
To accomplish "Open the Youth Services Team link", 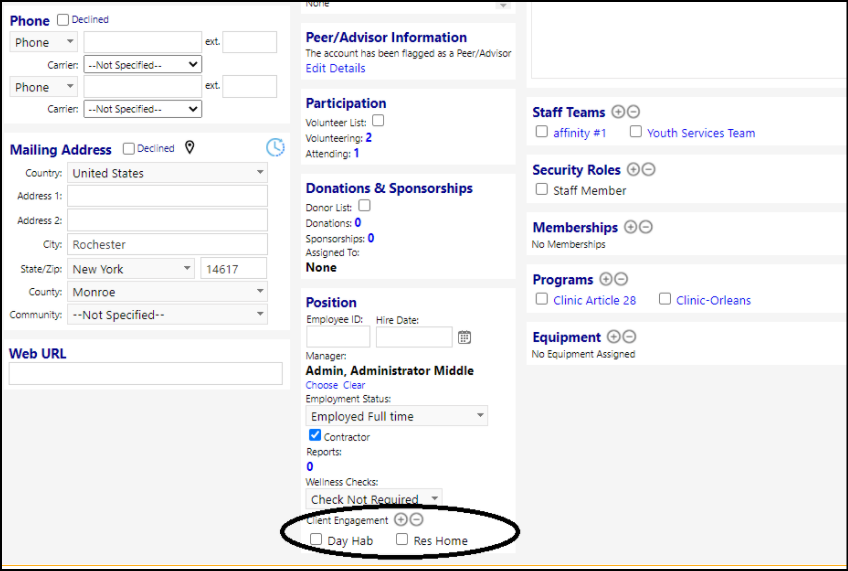I will 701,133.
